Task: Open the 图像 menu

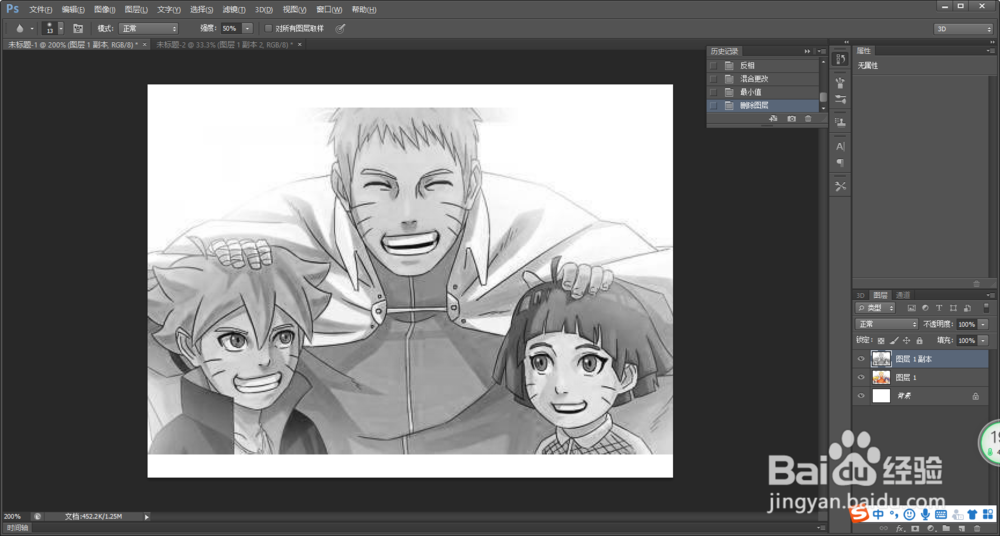Action: click(x=105, y=10)
